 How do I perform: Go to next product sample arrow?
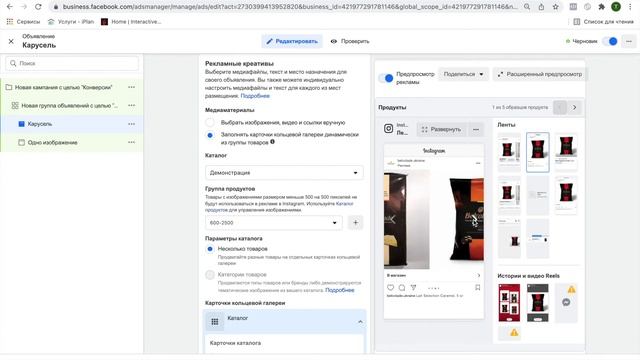point(575,107)
